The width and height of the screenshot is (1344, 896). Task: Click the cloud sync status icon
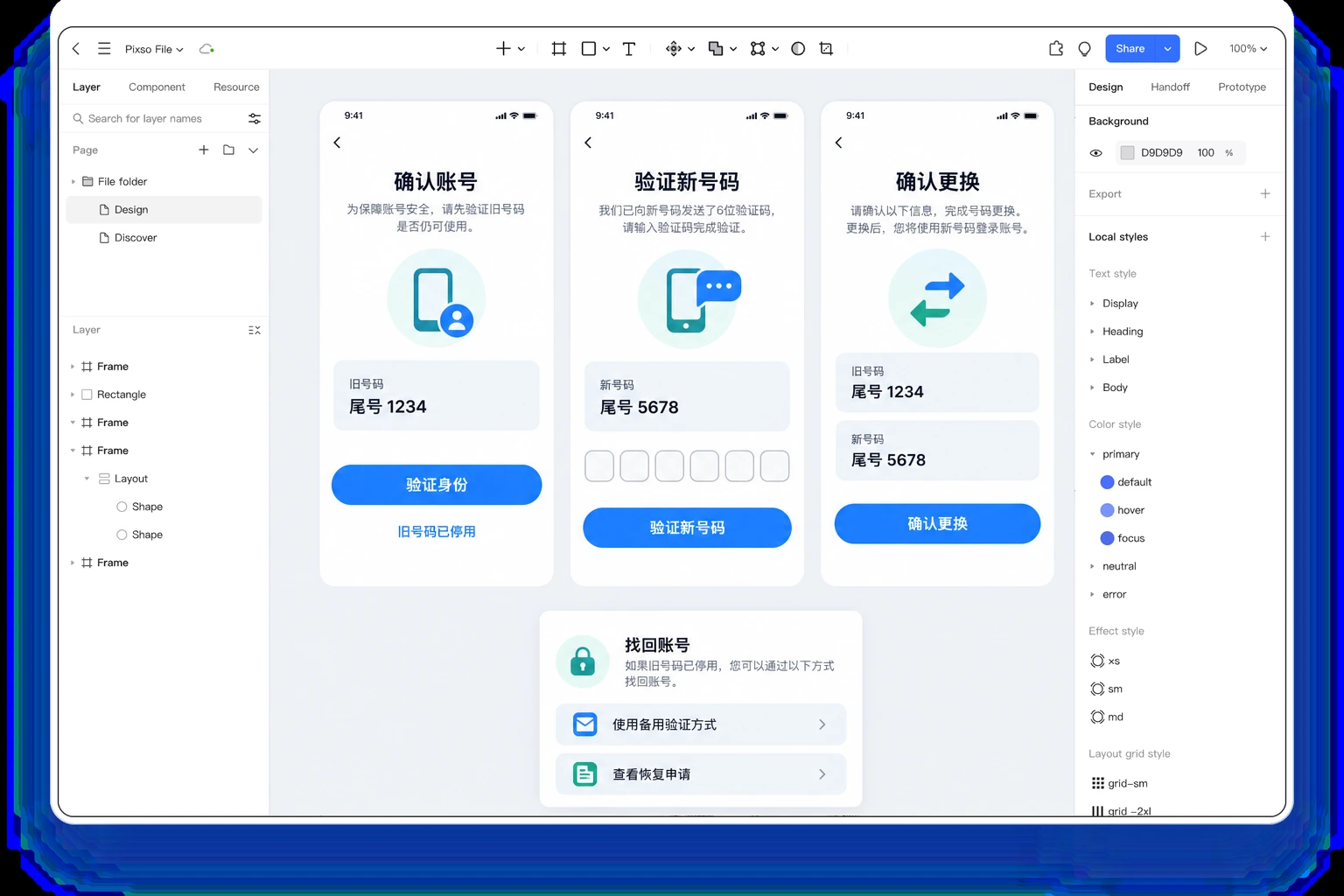206,49
